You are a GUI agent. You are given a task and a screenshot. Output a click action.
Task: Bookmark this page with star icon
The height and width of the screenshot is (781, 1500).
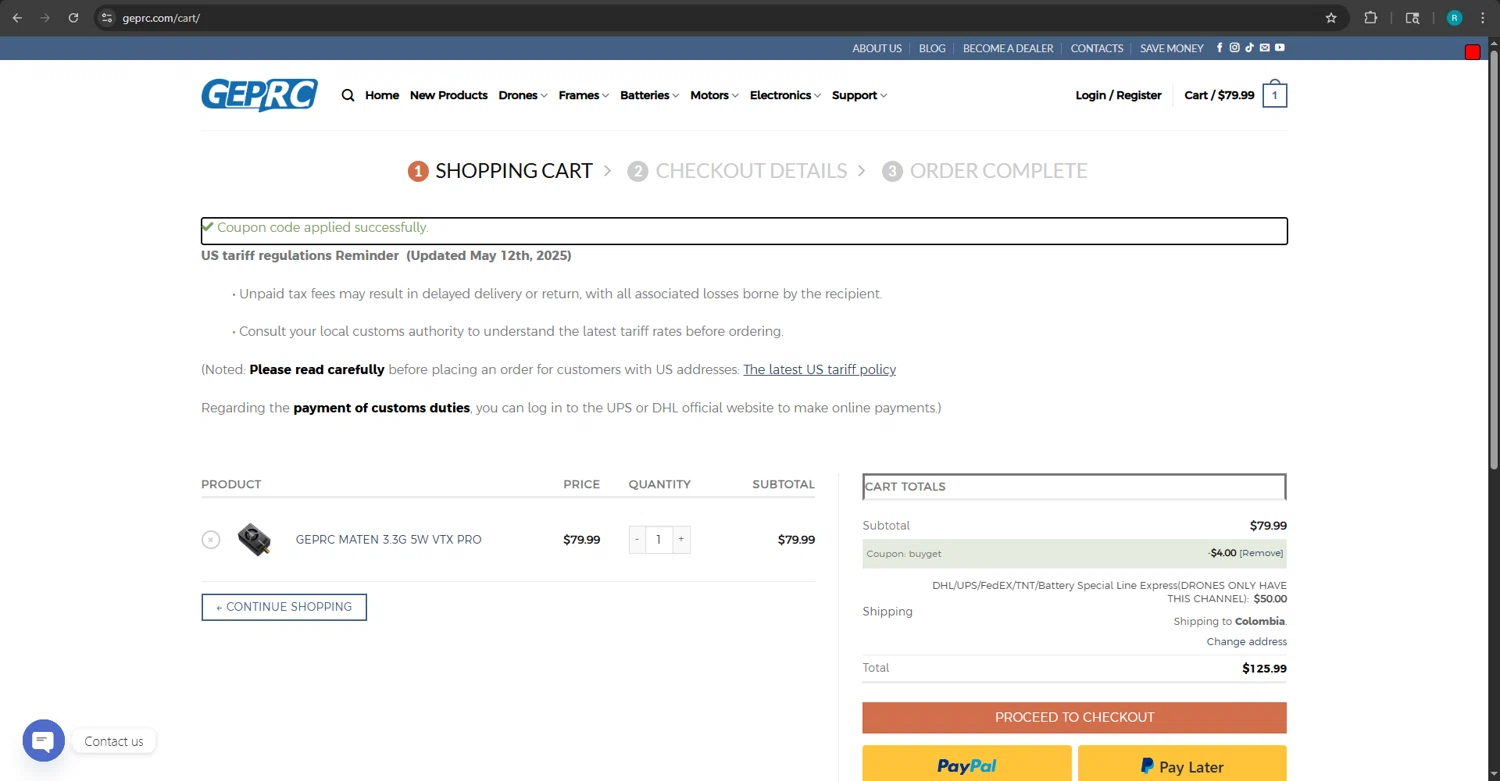1331,18
